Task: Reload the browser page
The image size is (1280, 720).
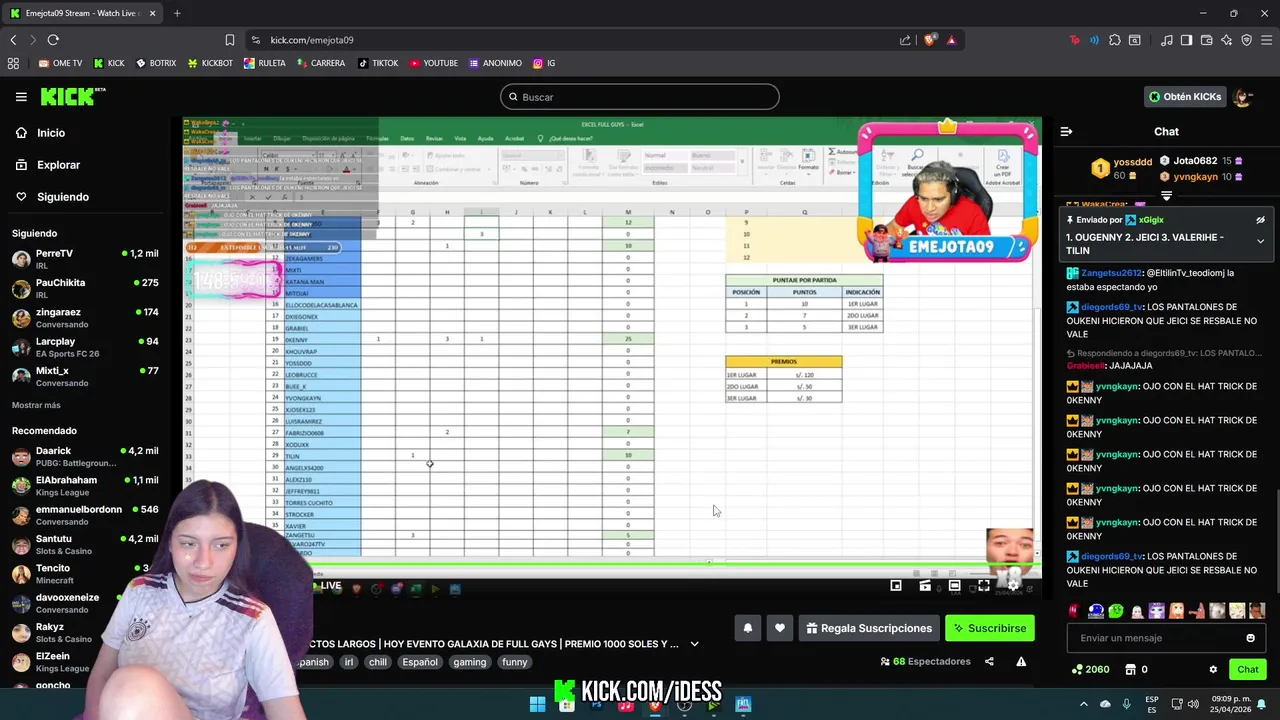Action: click(x=53, y=40)
